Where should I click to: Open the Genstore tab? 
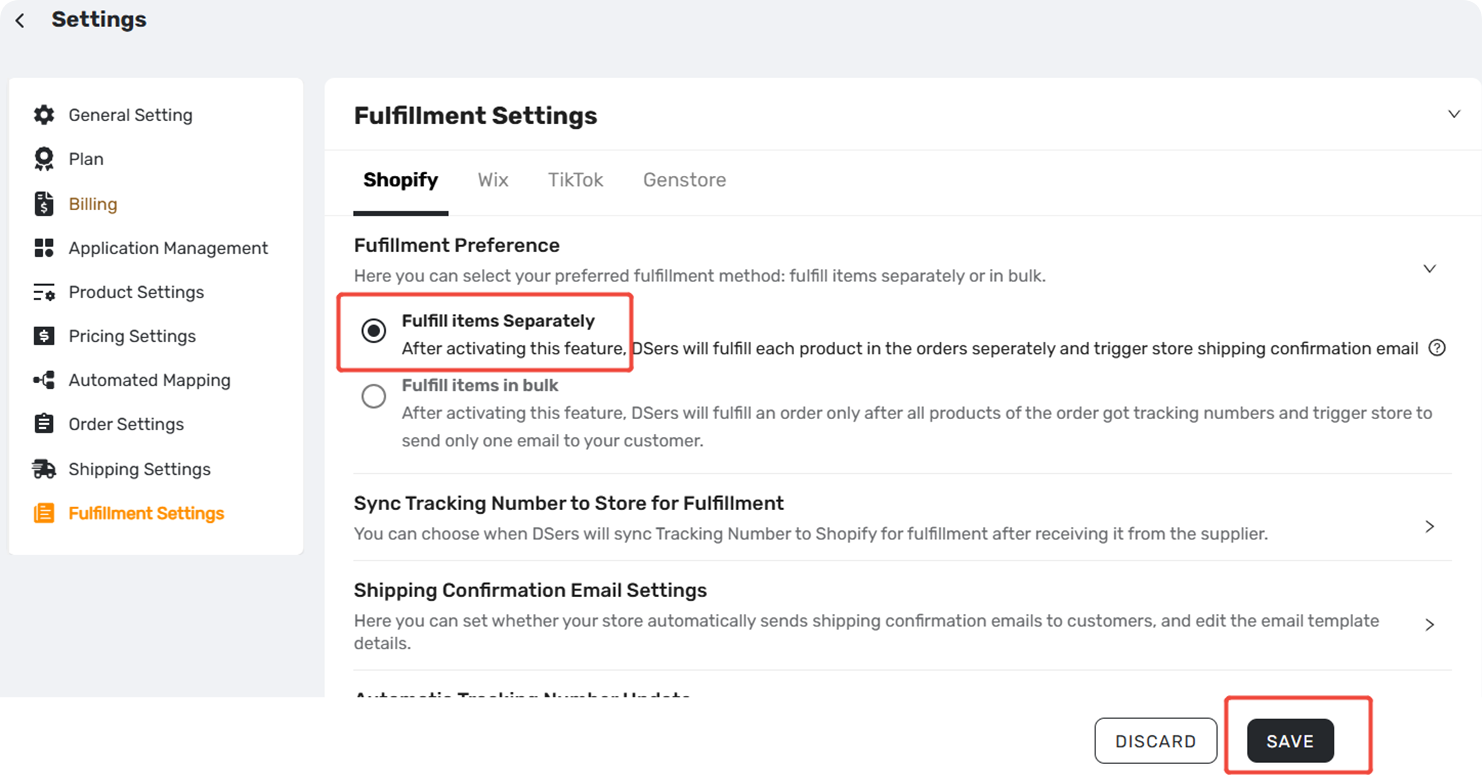coord(685,180)
